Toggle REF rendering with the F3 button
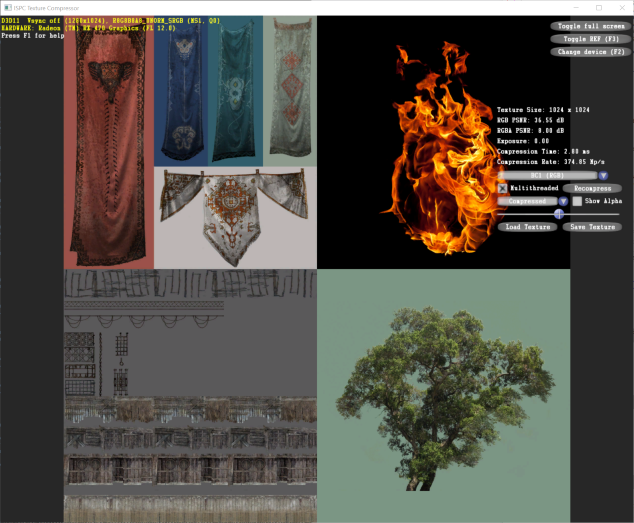Screen dimensions: 634x523 (591, 39)
